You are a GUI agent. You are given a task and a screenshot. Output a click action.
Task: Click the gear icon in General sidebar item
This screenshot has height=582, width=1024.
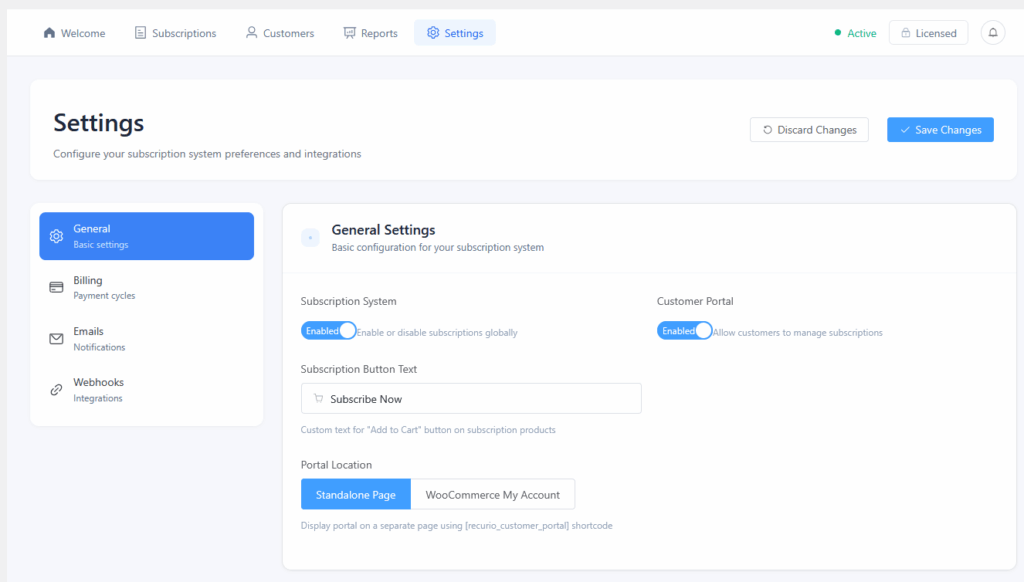(x=56, y=237)
